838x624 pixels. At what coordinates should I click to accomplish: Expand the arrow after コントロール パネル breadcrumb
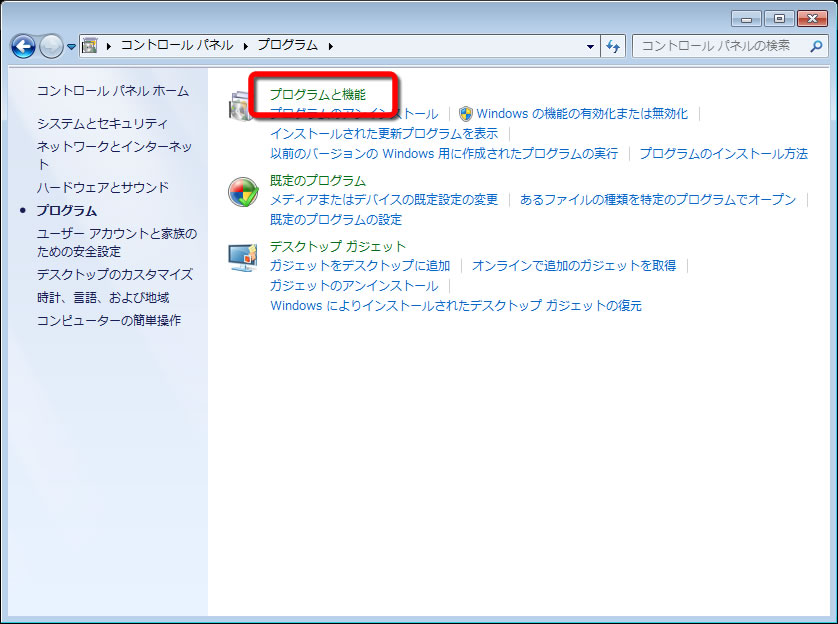pyautogui.click(x=246, y=46)
